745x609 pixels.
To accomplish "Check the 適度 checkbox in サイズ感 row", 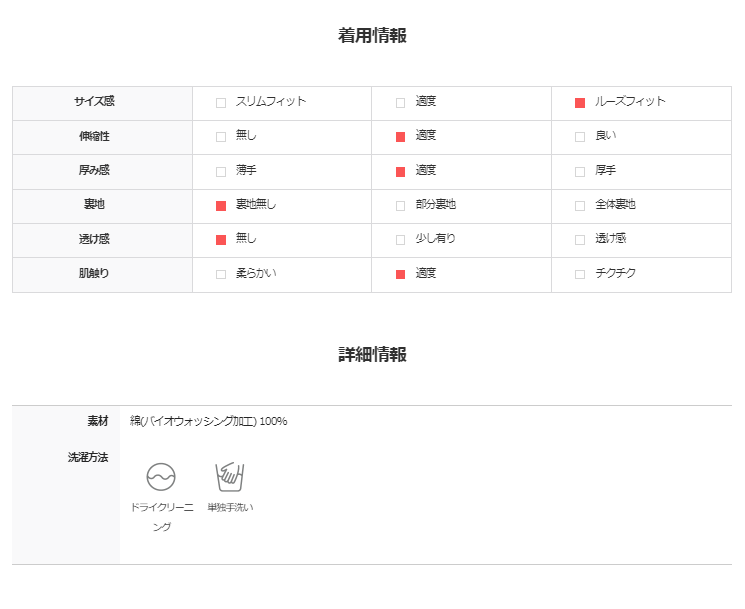I will tap(401, 103).
